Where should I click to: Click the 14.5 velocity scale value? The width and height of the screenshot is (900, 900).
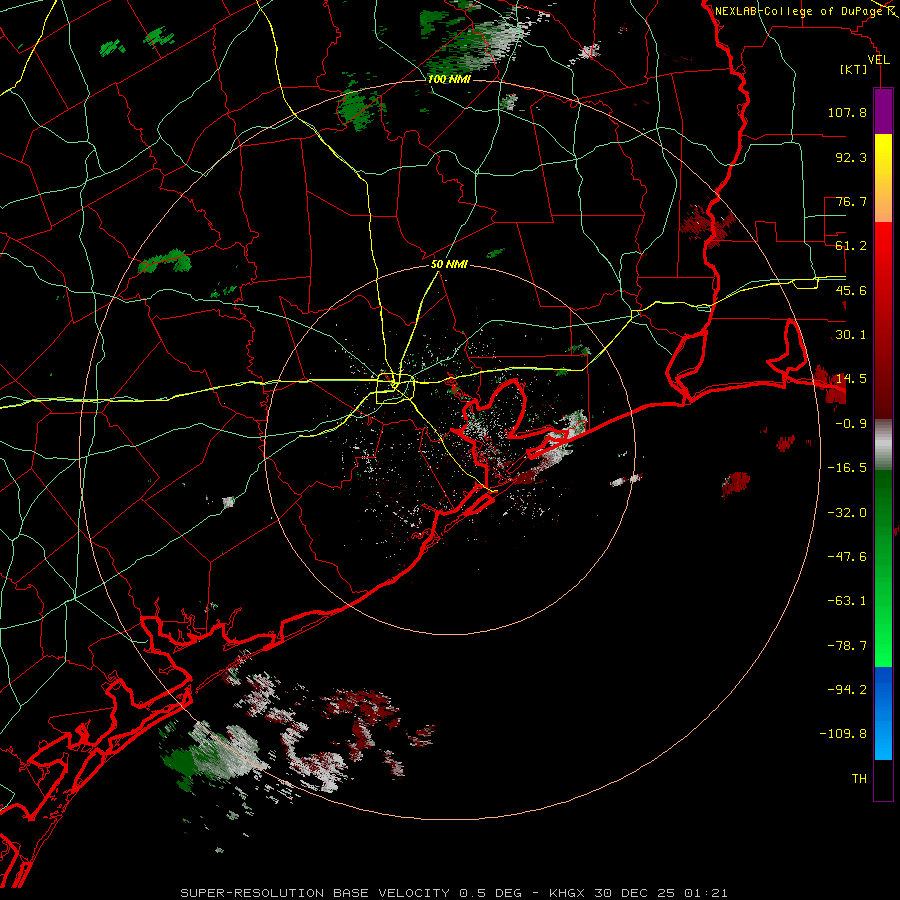point(851,379)
